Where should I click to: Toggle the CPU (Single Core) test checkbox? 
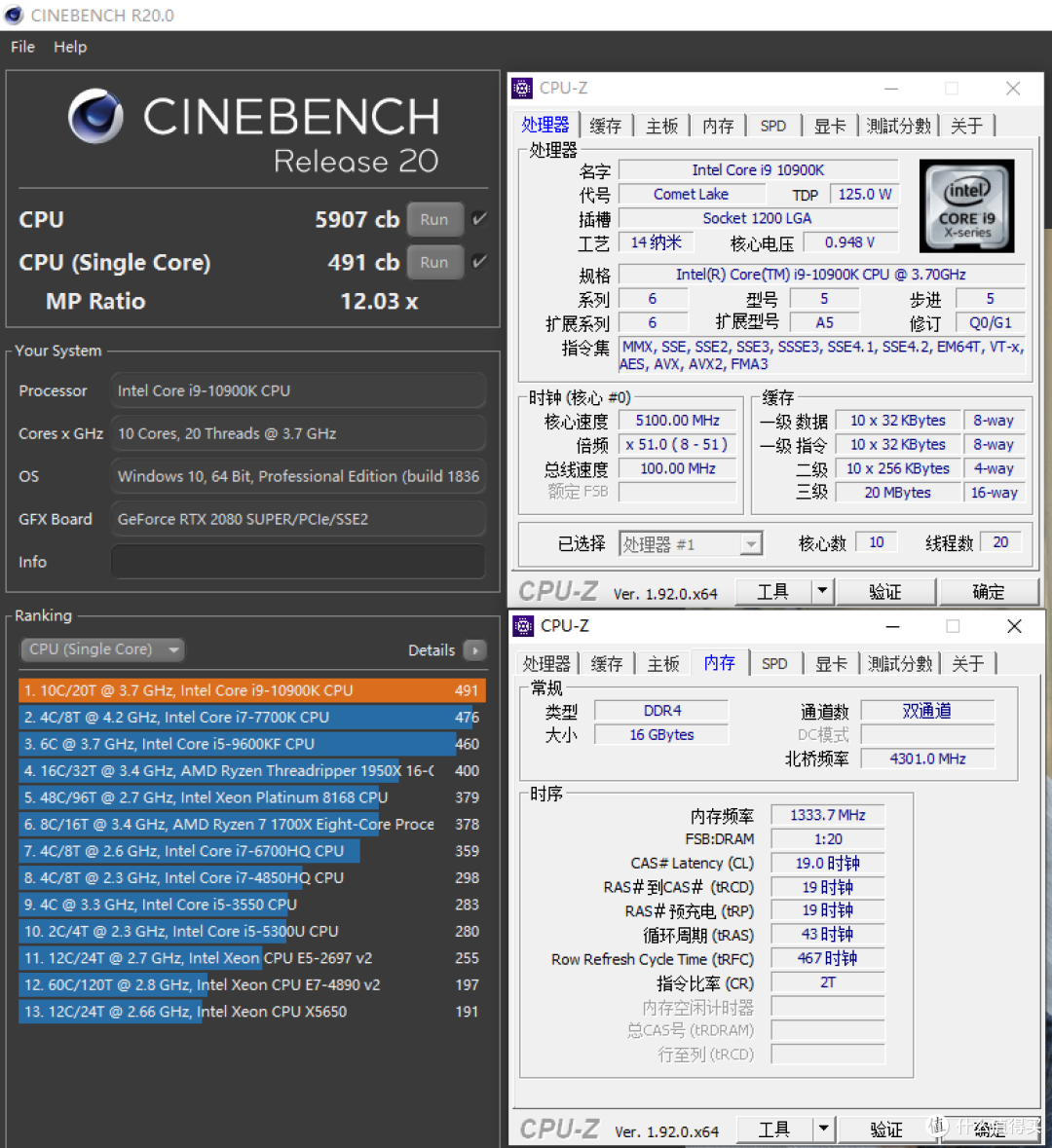pos(479,261)
